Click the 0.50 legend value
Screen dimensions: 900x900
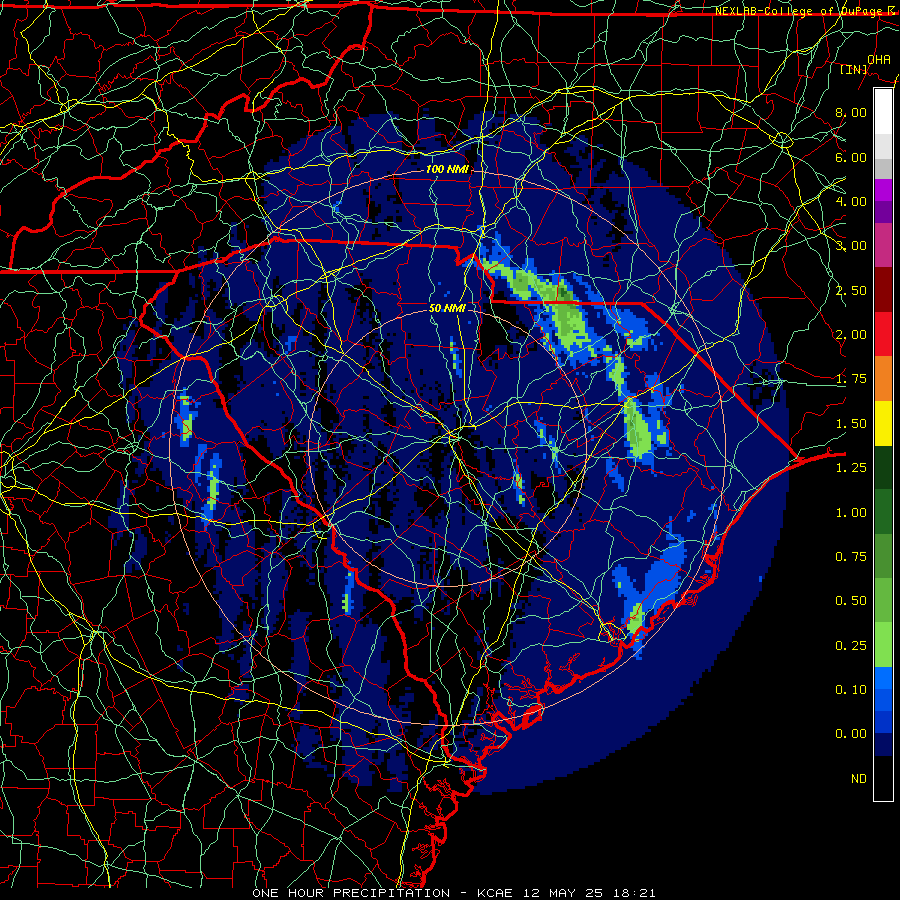click(851, 601)
